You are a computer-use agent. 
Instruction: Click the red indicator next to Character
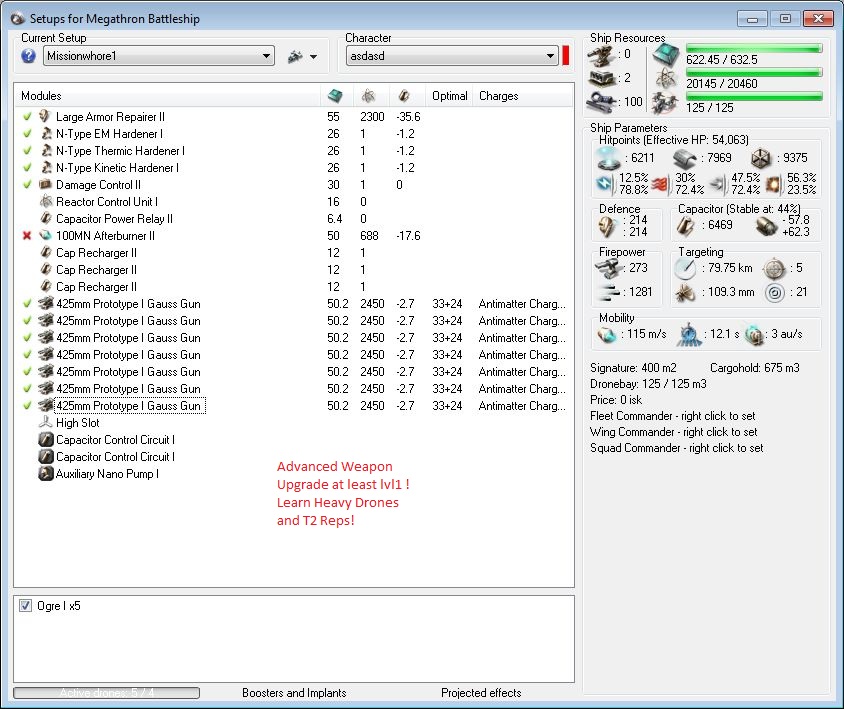pyautogui.click(x=566, y=56)
